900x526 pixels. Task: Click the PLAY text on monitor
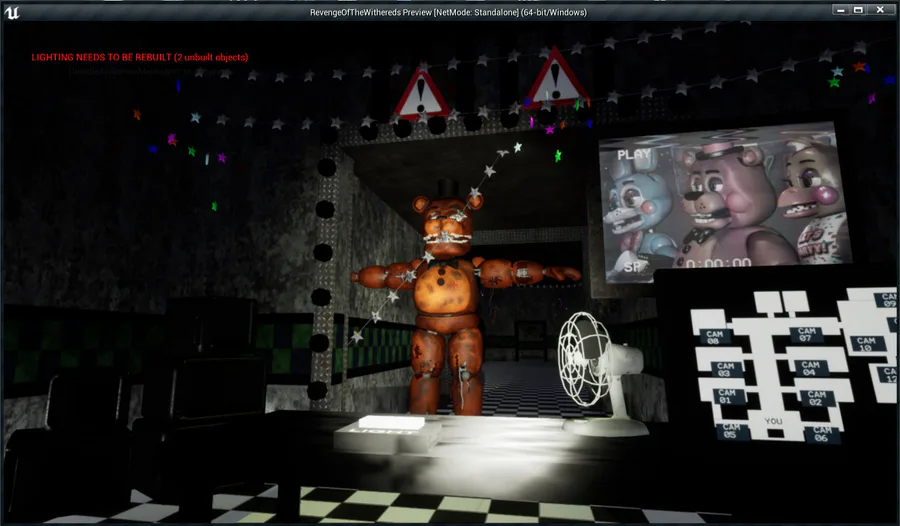(x=634, y=155)
